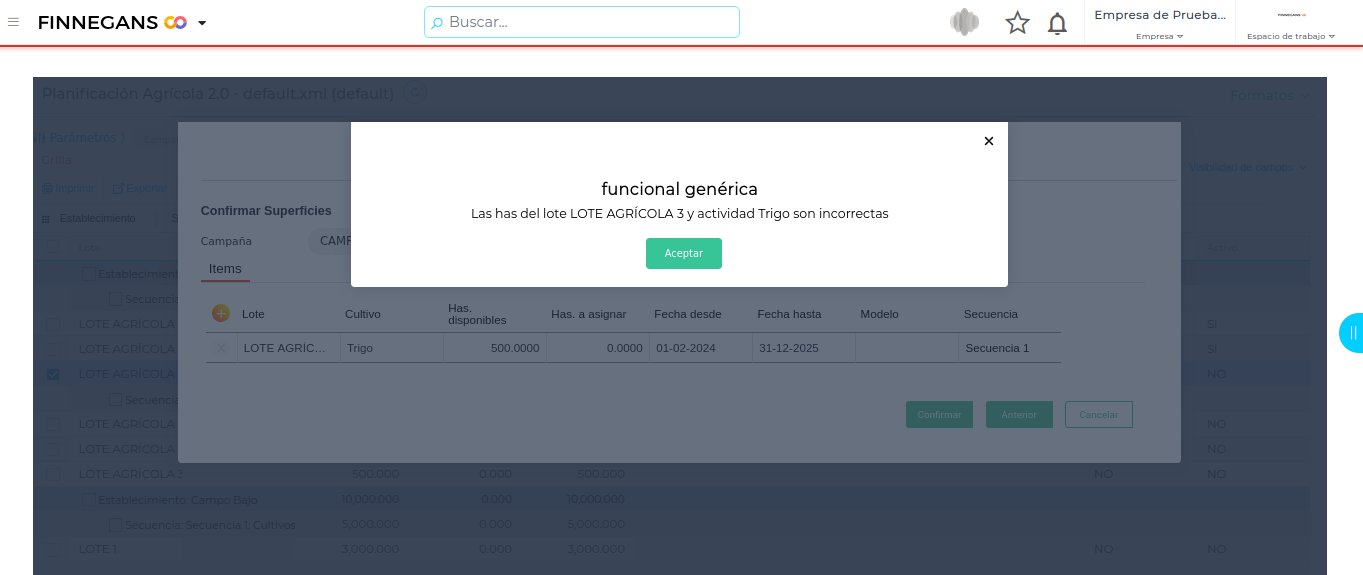Open the voice assistant waveform icon

pos(964,22)
